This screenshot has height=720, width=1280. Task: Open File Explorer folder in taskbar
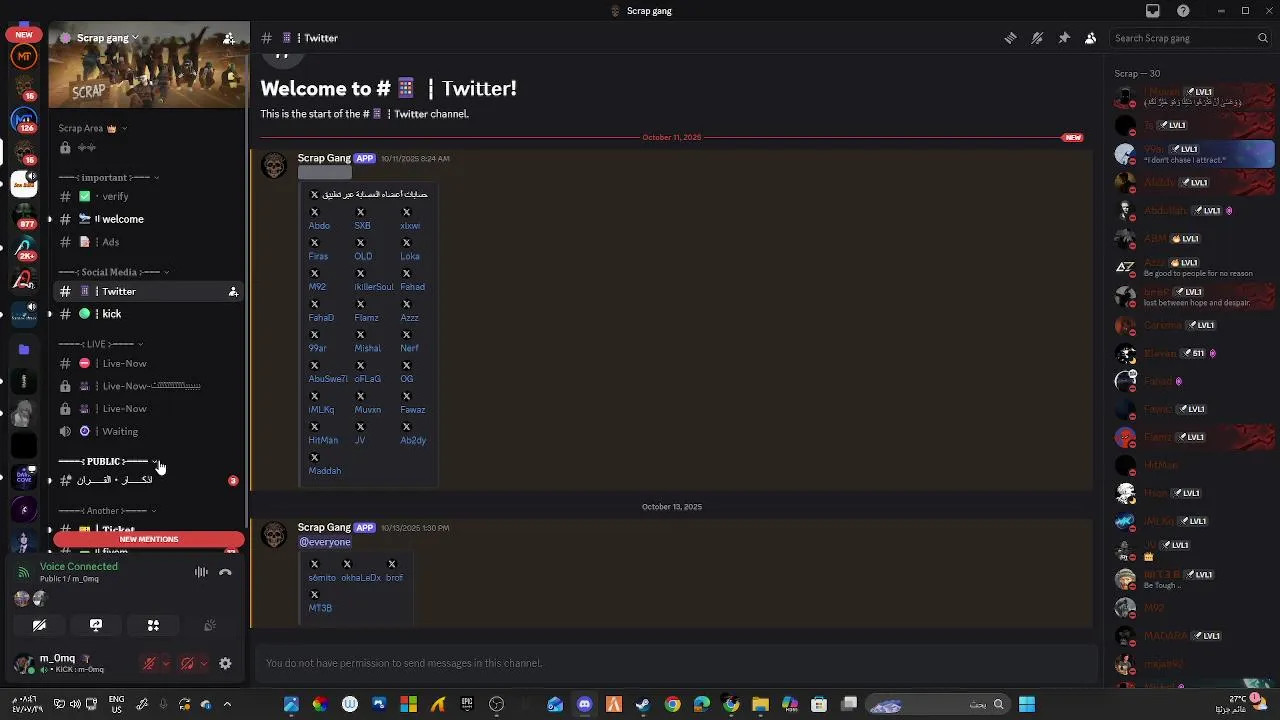pyautogui.click(x=760, y=705)
